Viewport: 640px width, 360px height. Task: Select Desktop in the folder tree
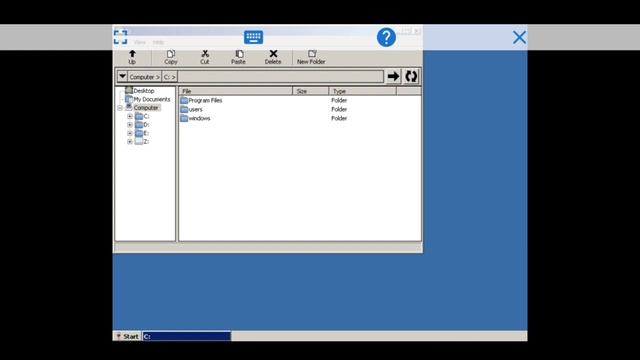coord(144,91)
